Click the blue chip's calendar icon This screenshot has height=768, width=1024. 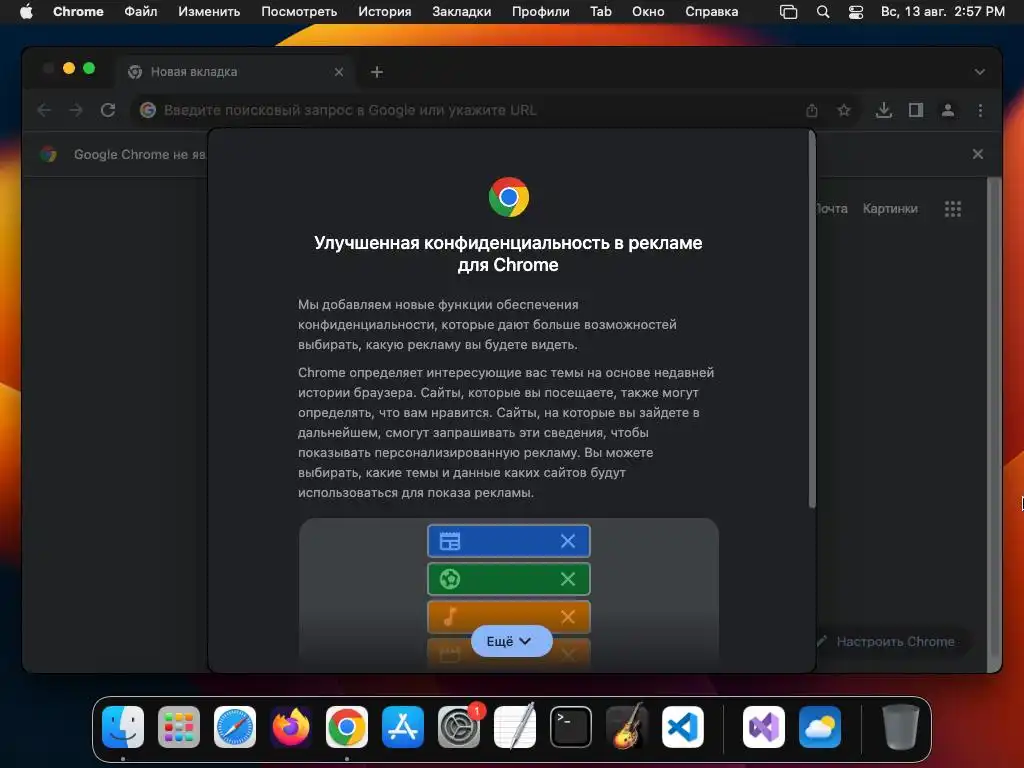tap(450, 541)
